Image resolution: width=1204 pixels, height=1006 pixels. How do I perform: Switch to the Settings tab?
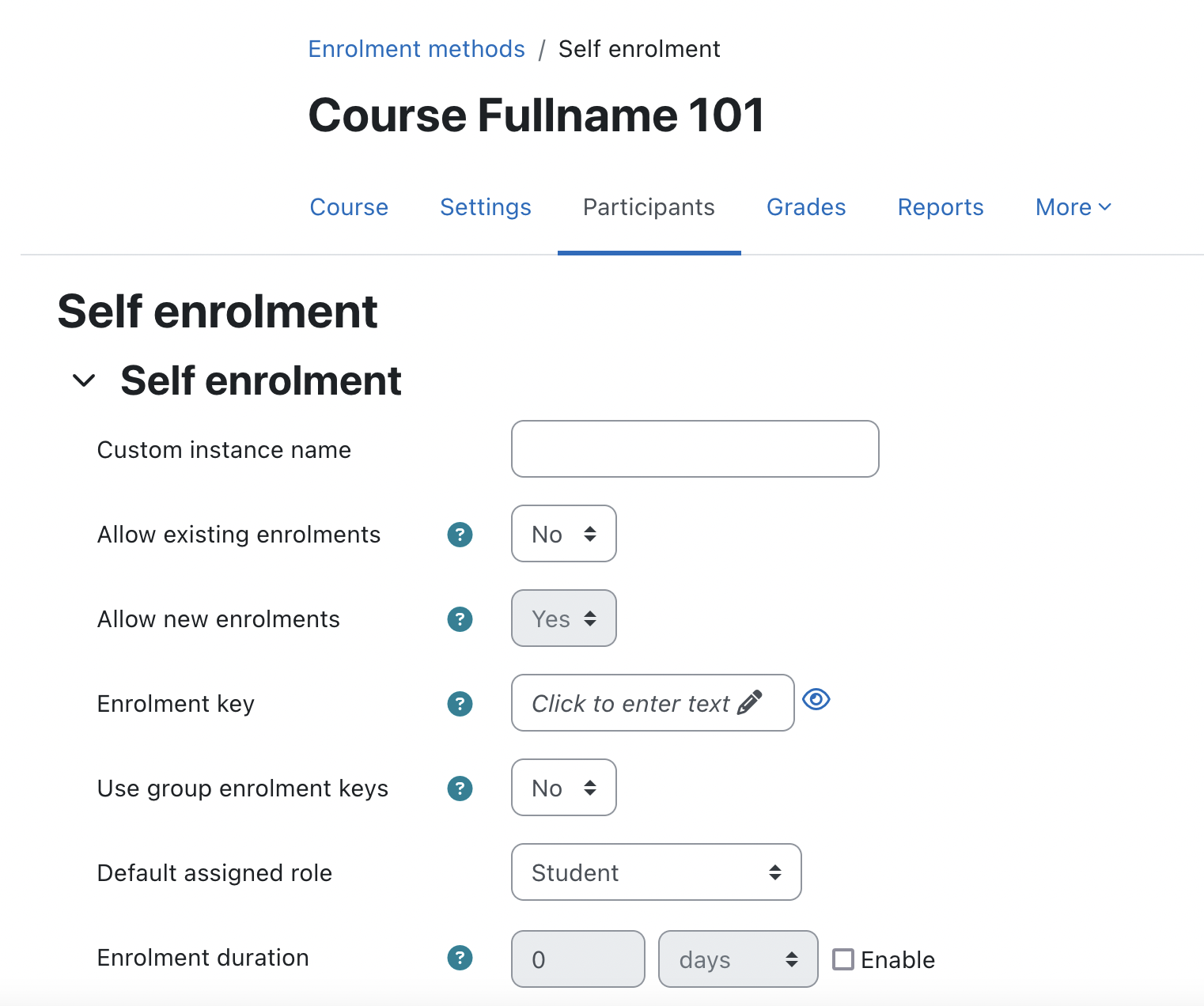tap(486, 207)
